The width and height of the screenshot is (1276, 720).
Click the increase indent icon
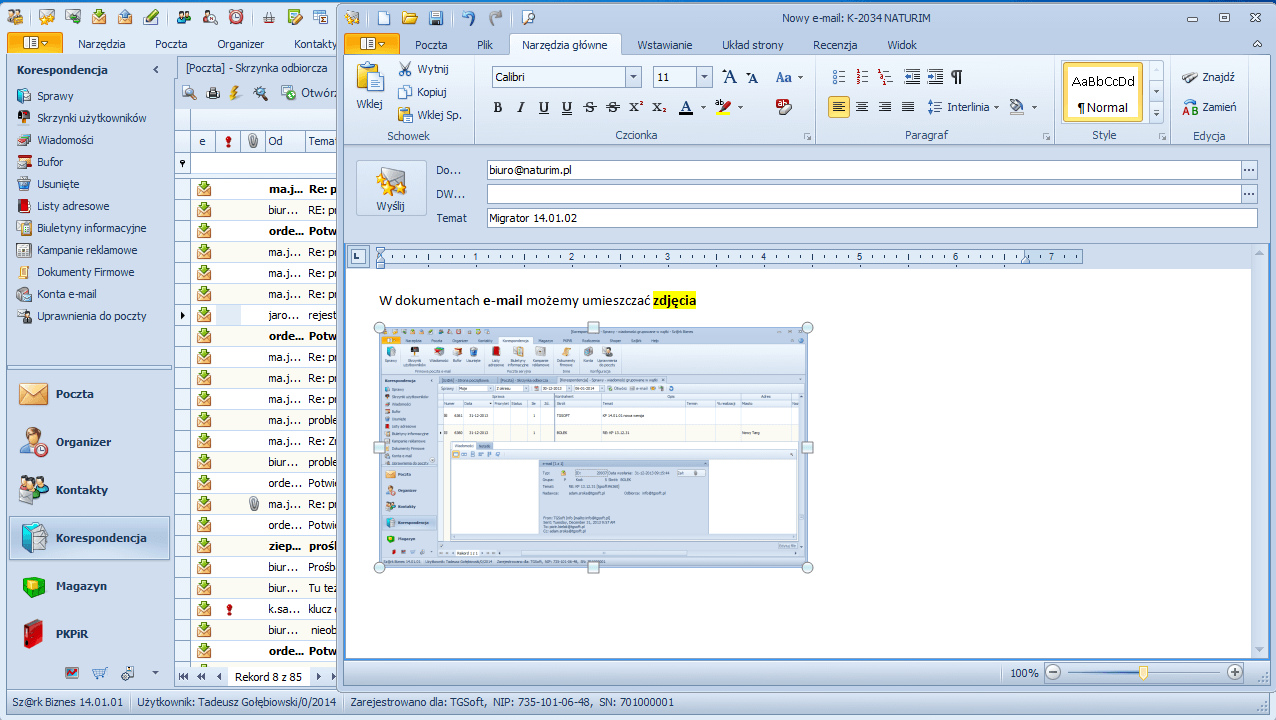935,77
